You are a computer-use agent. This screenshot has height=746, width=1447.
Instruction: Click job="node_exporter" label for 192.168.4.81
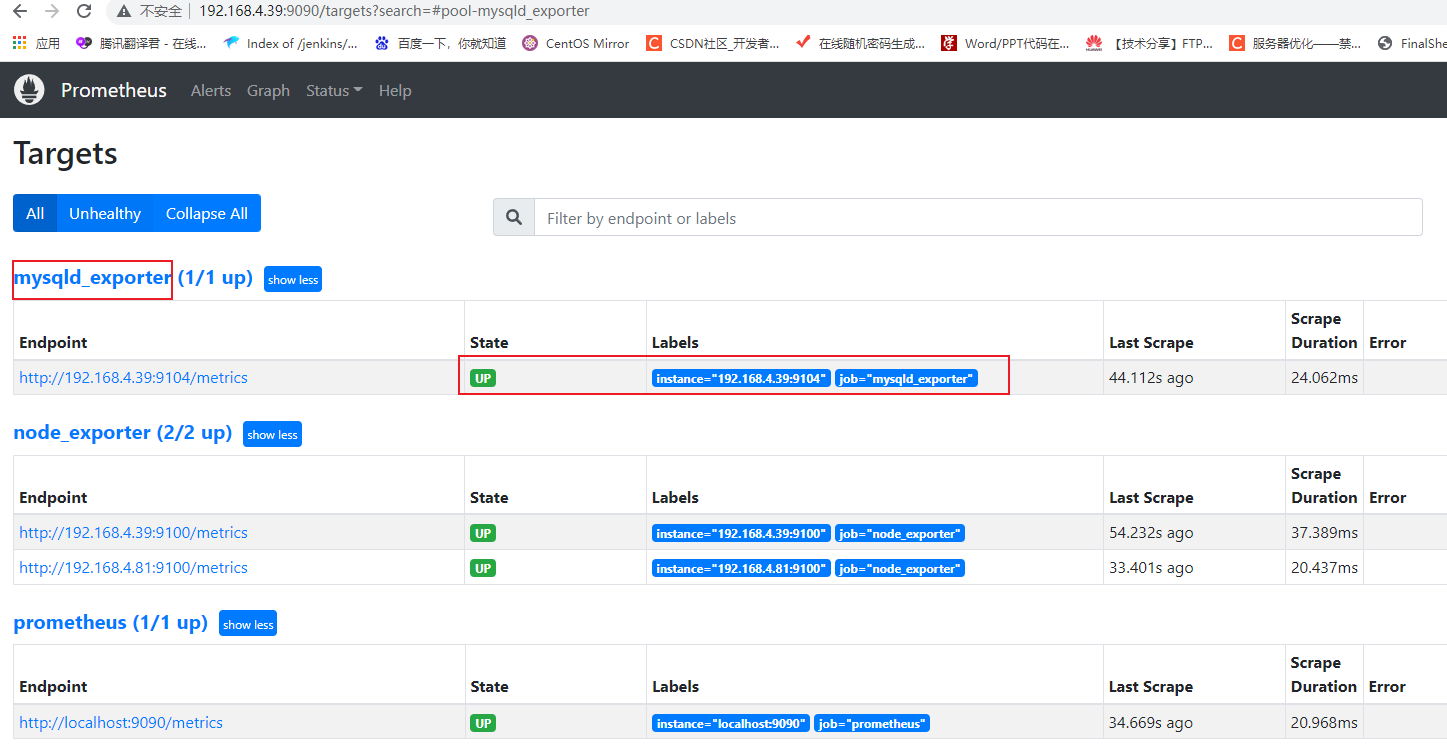pyautogui.click(x=900, y=568)
